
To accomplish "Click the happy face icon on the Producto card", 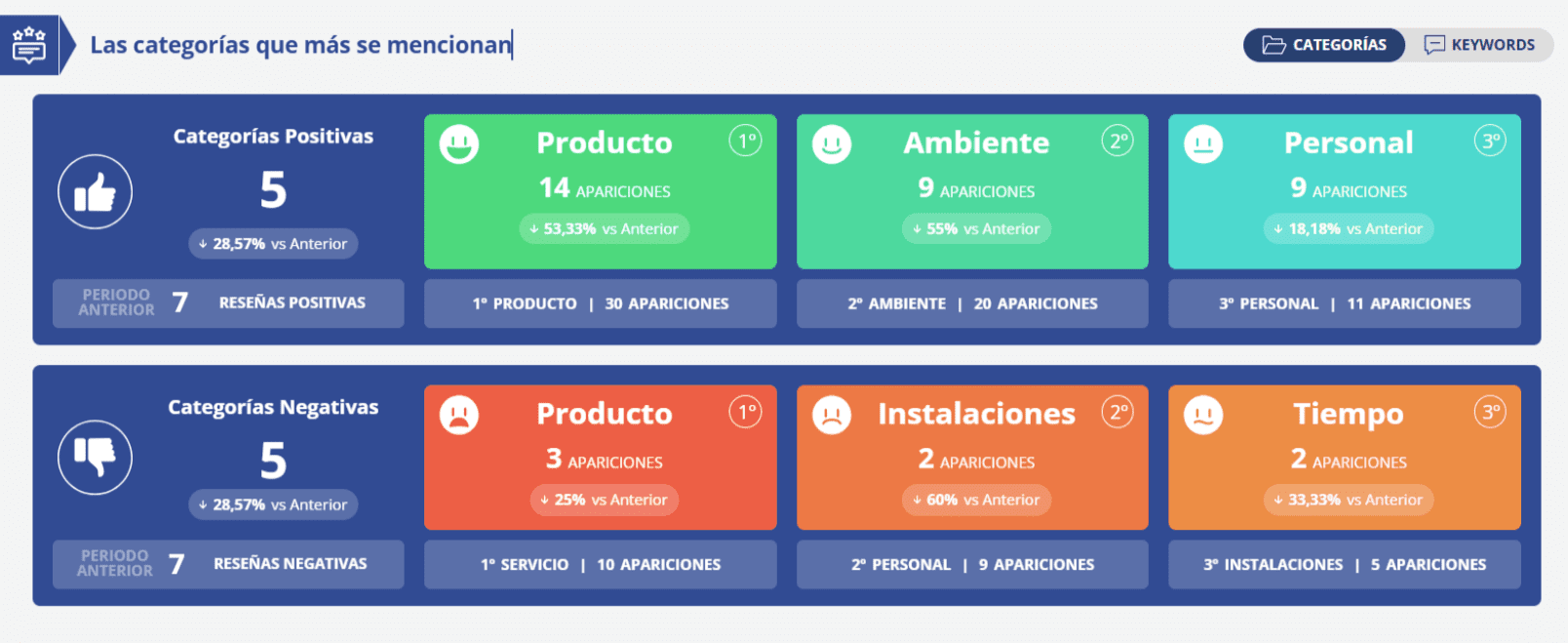I will [x=458, y=142].
